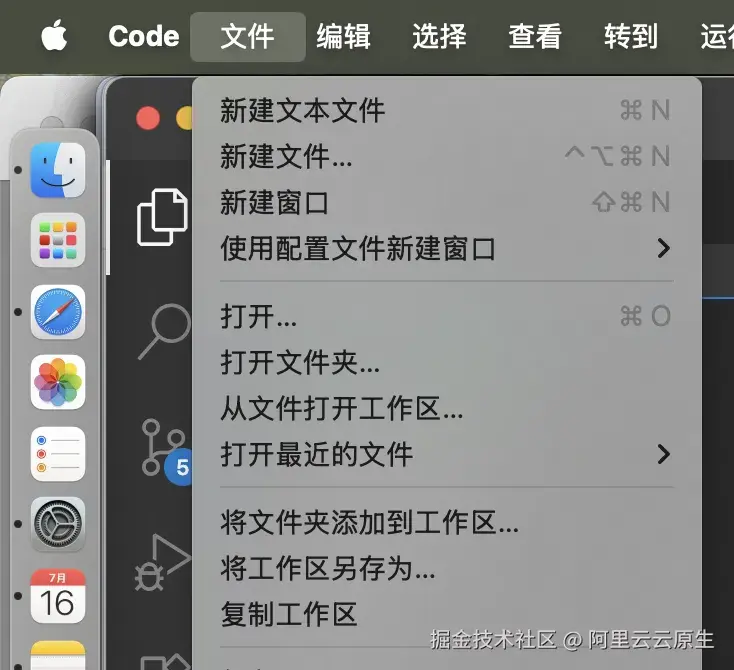Open Reminders from the Dock

tap(58, 454)
